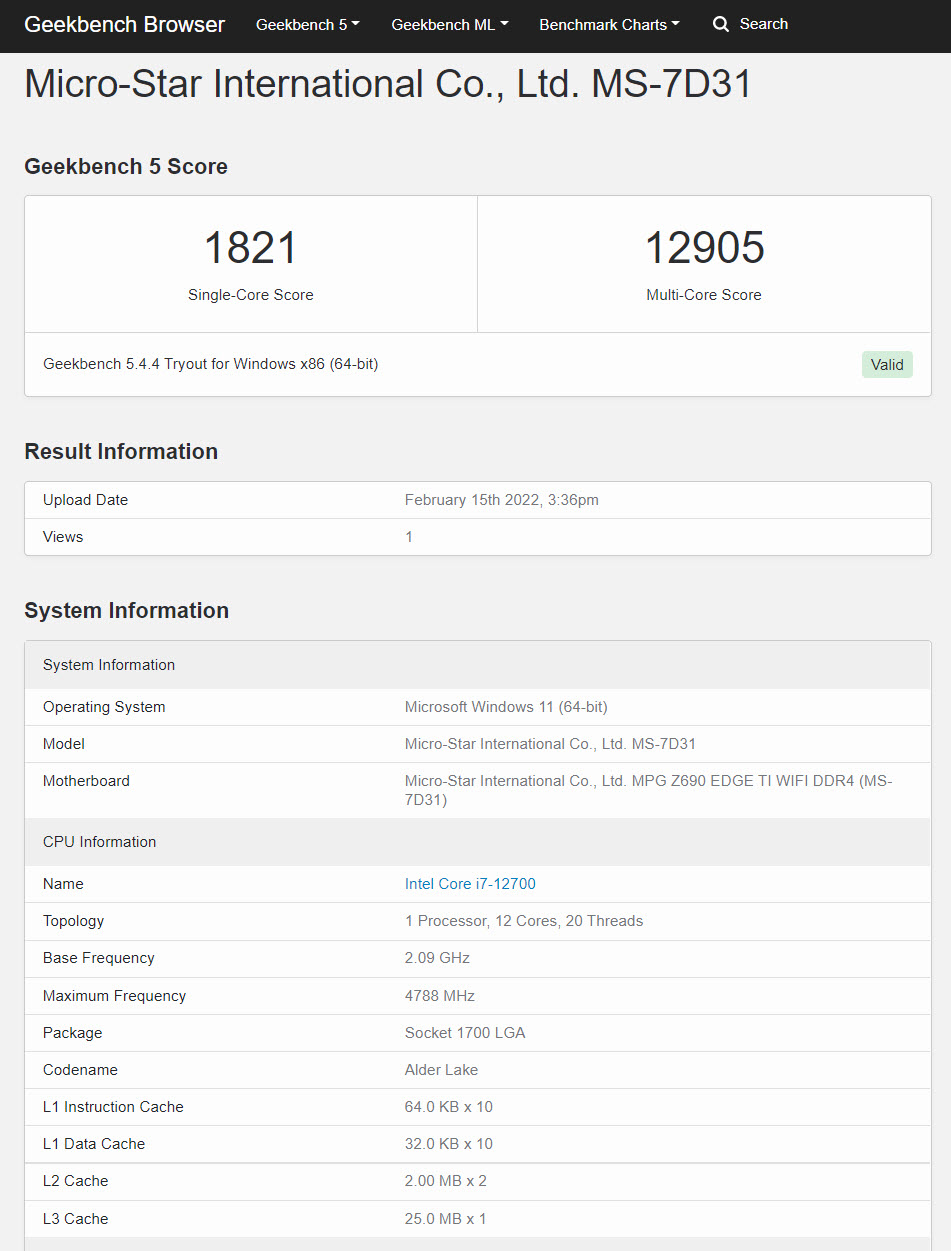Go to Geekbench Browser home via logo
This screenshot has height=1251, width=951.
coord(125,25)
